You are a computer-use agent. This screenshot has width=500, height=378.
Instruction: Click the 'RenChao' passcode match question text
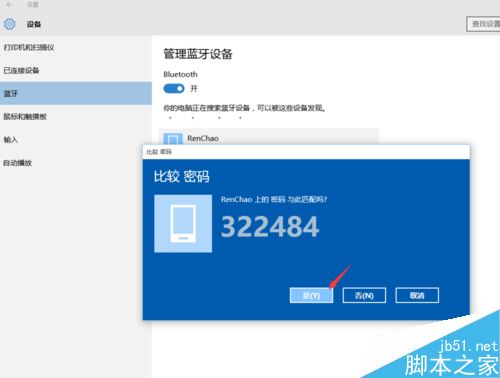pos(274,199)
